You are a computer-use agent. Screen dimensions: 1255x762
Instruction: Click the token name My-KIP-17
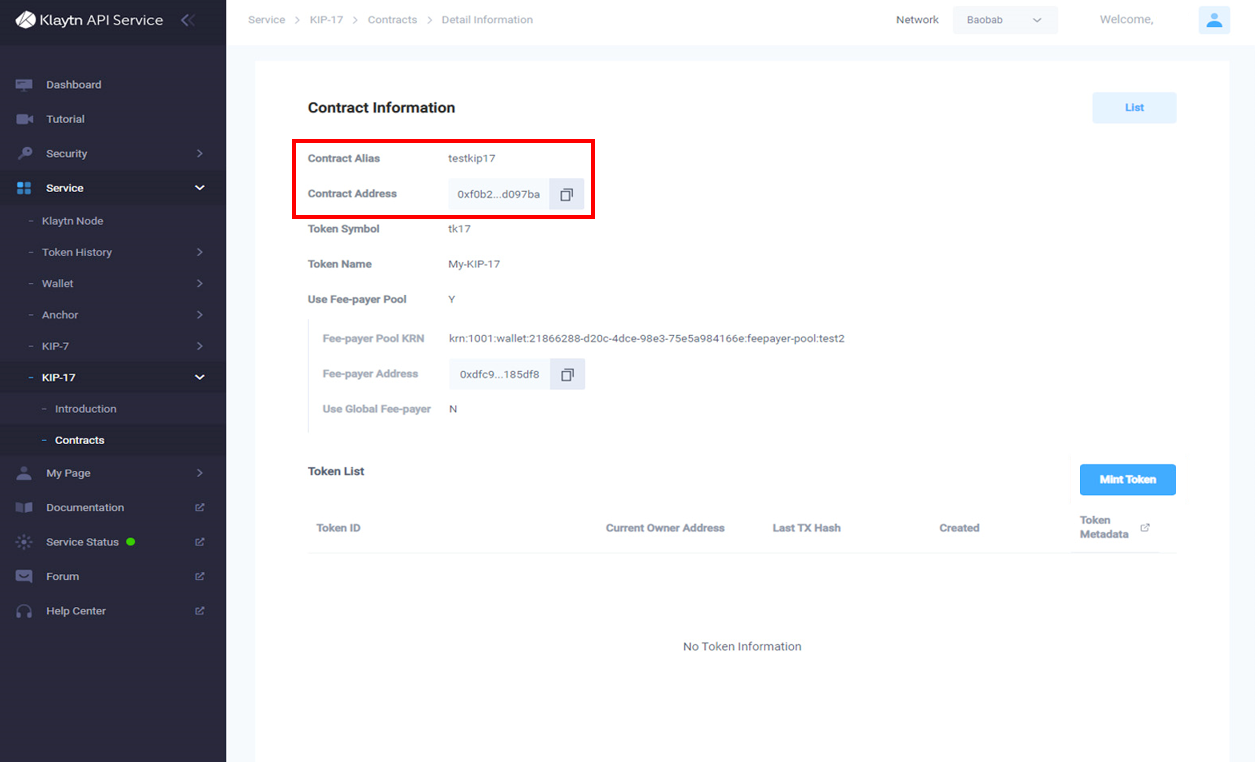pos(474,264)
